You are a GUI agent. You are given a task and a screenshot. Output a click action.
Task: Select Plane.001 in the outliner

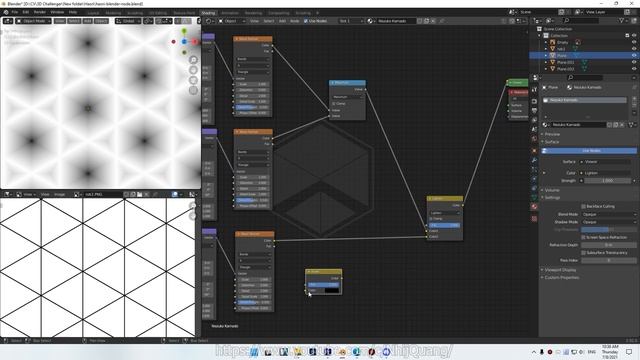[565, 62]
